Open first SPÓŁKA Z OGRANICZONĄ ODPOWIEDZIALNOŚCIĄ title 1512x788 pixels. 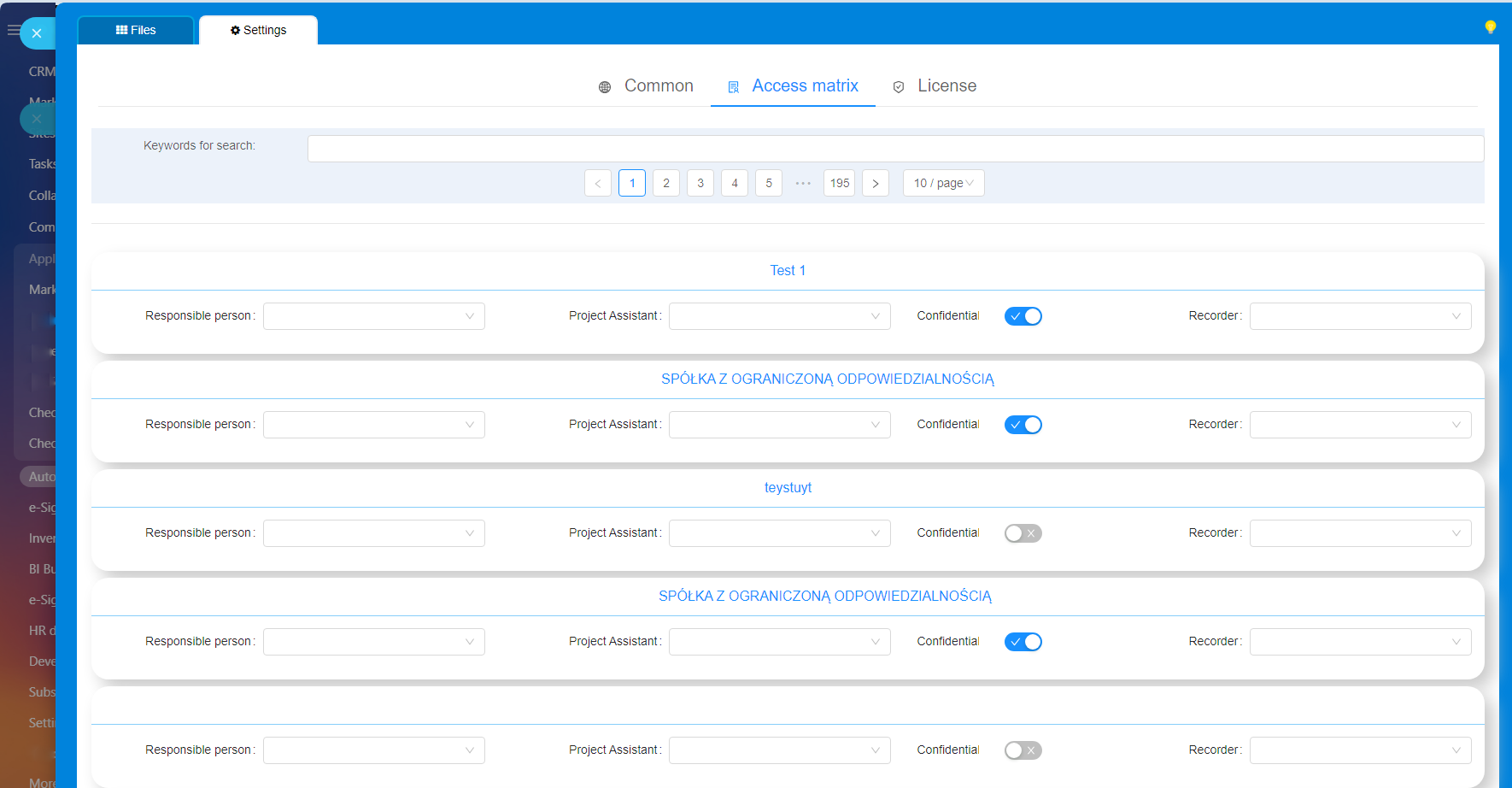click(828, 379)
